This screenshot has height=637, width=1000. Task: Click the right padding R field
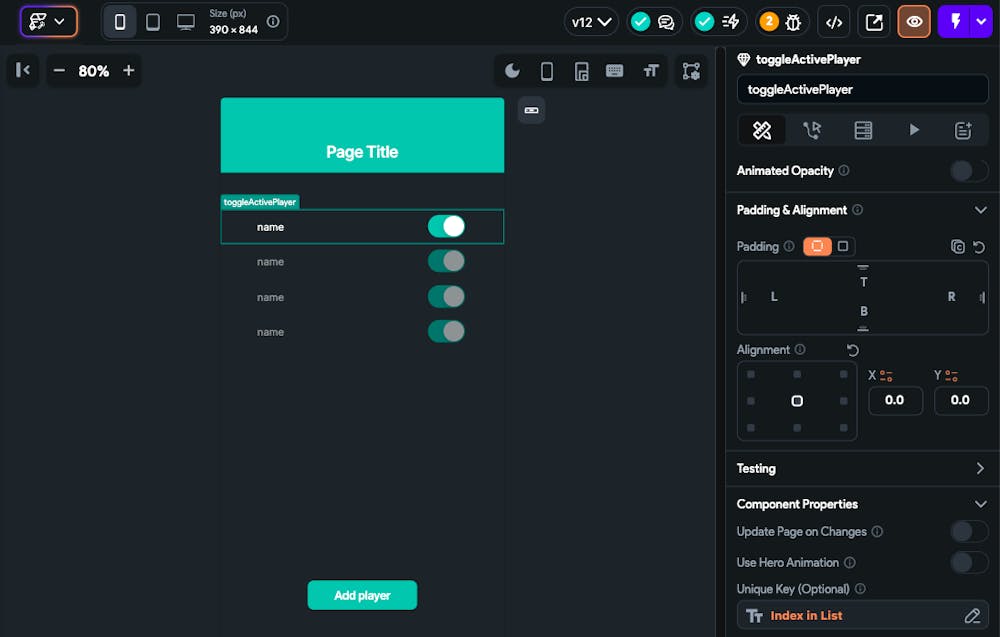[952, 297]
